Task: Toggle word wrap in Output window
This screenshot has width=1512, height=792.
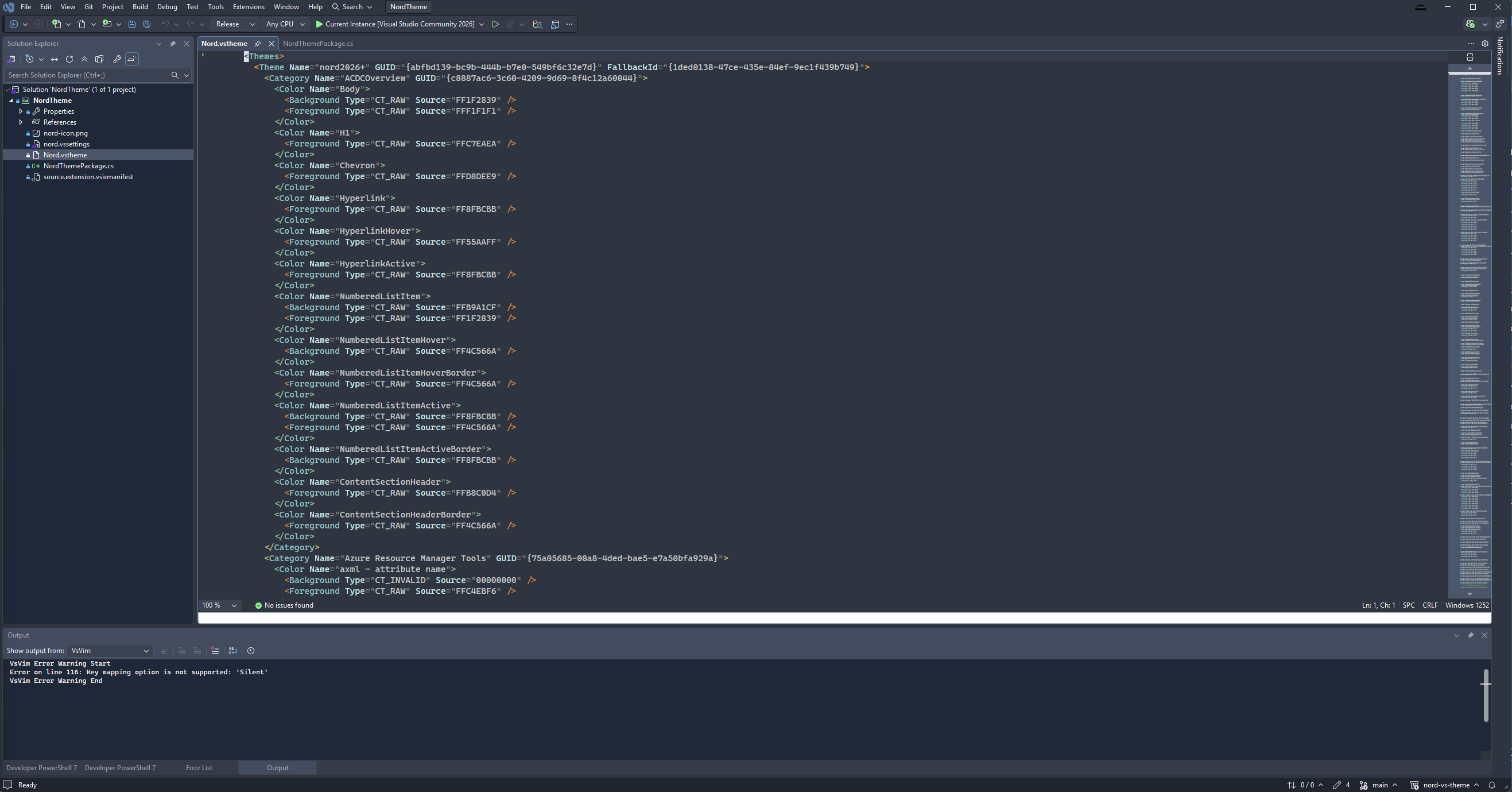Action: (x=233, y=651)
